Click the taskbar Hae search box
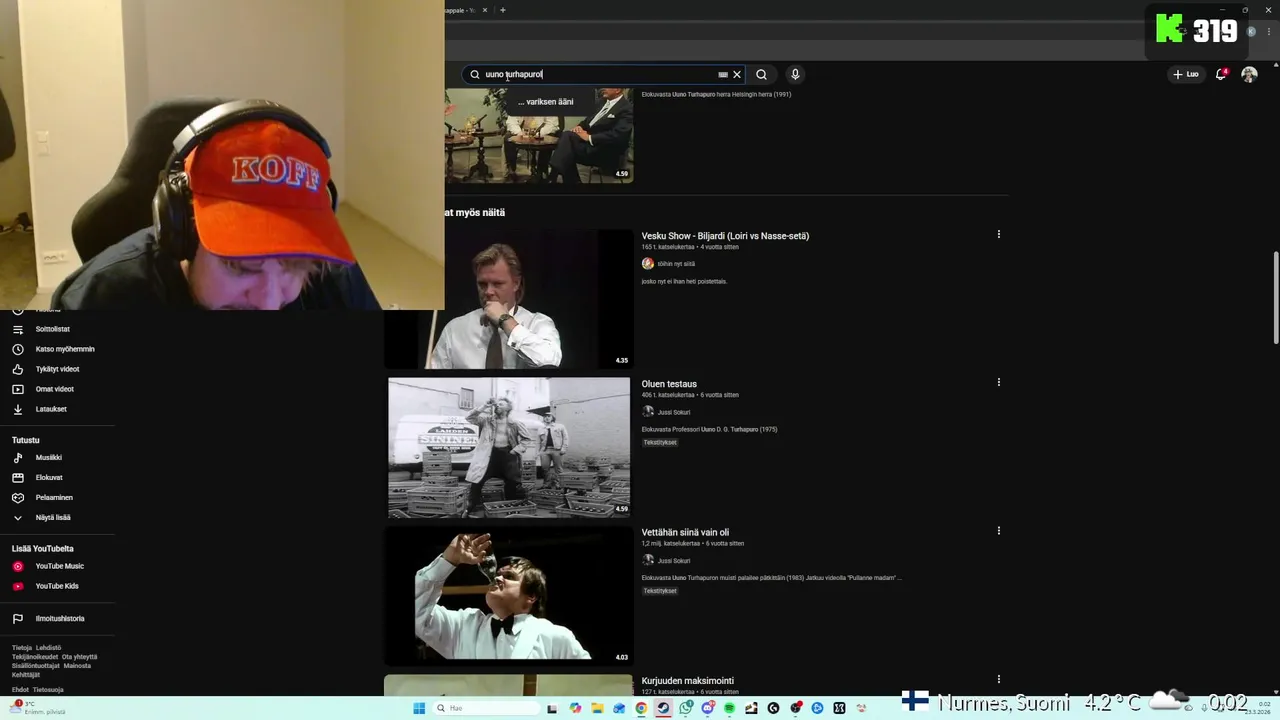Screen dimensions: 1280x720 point(485,708)
